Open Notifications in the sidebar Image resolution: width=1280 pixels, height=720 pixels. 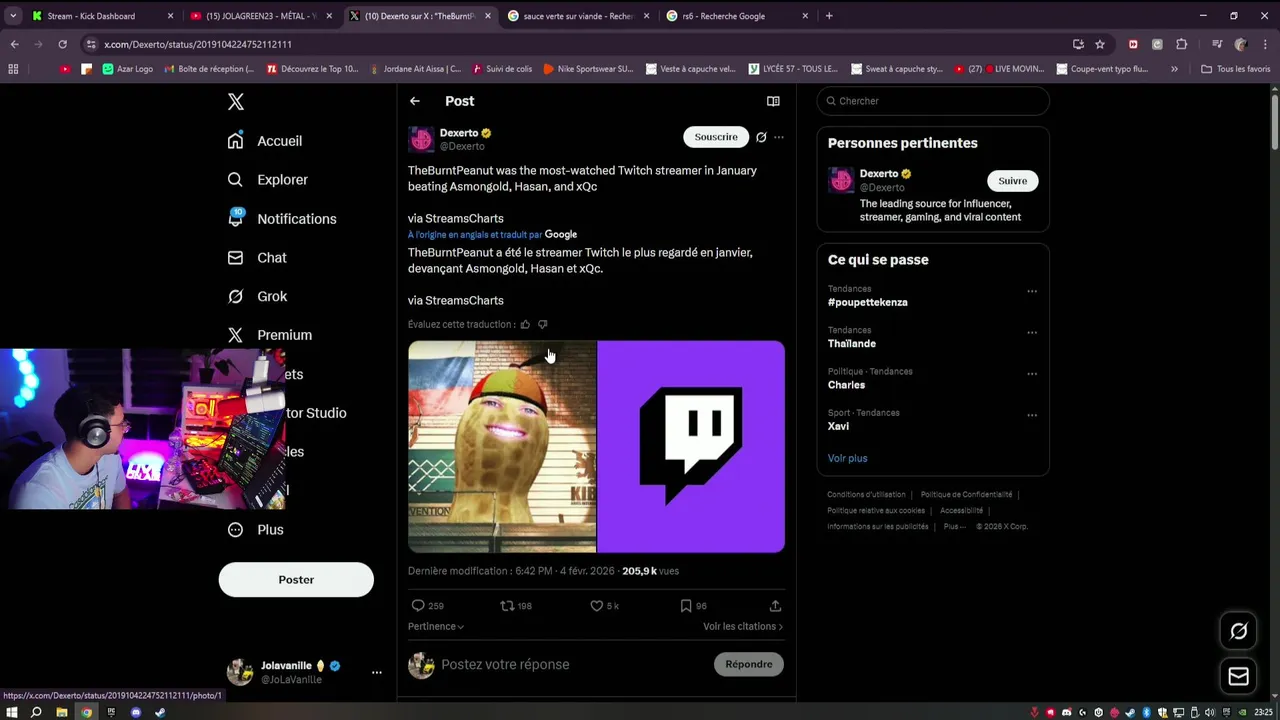[282, 219]
